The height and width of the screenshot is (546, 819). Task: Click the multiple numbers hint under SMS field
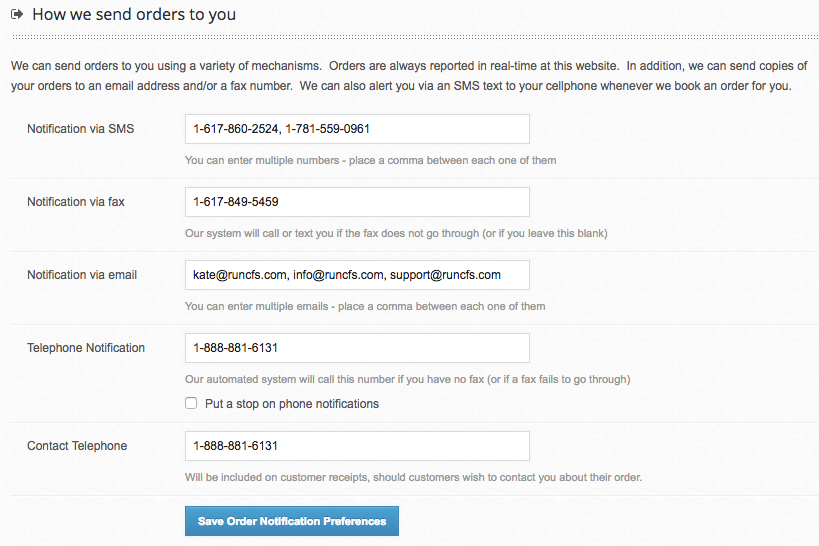(370, 160)
